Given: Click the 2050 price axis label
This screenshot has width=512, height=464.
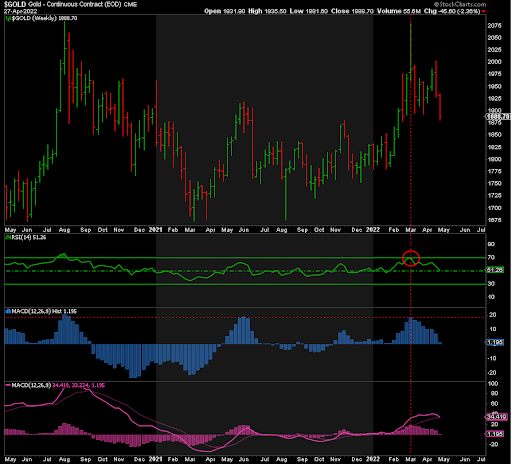Looking at the screenshot, I should [x=494, y=38].
